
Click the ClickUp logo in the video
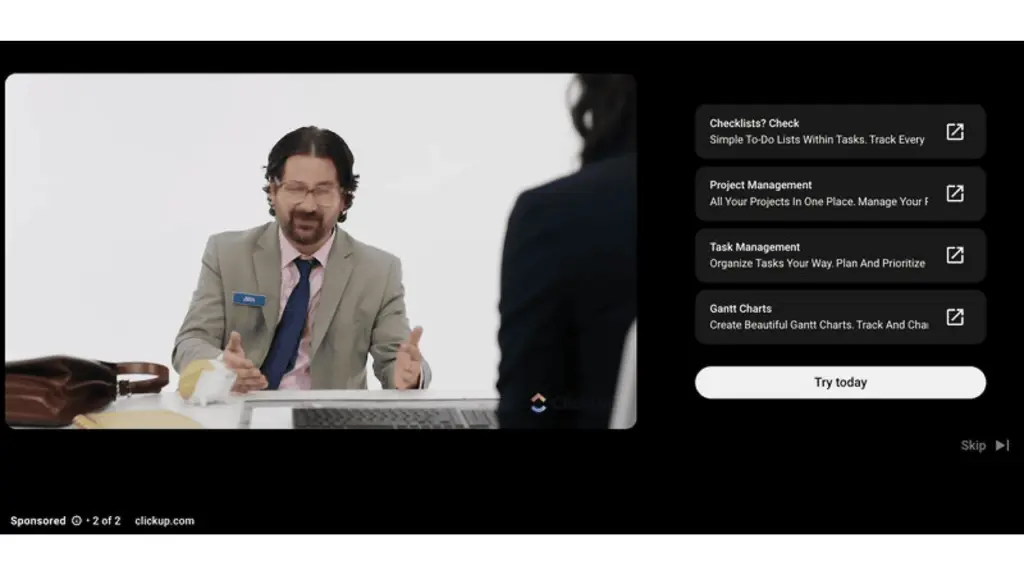click(x=538, y=403)
